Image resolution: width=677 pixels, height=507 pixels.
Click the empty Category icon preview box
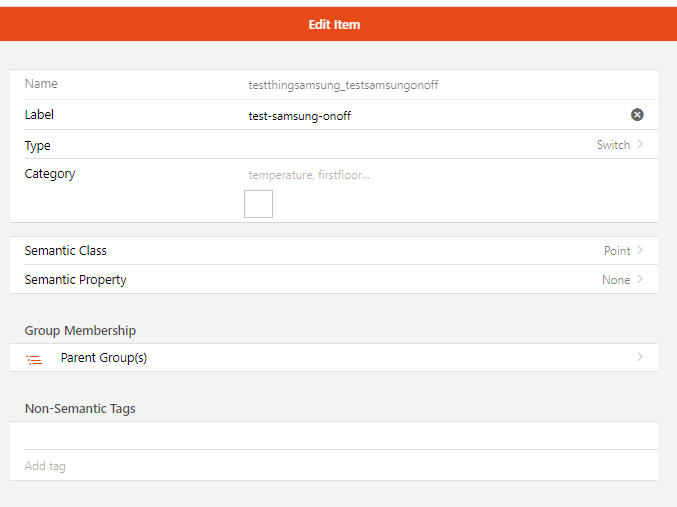click(x=258, y=204)
